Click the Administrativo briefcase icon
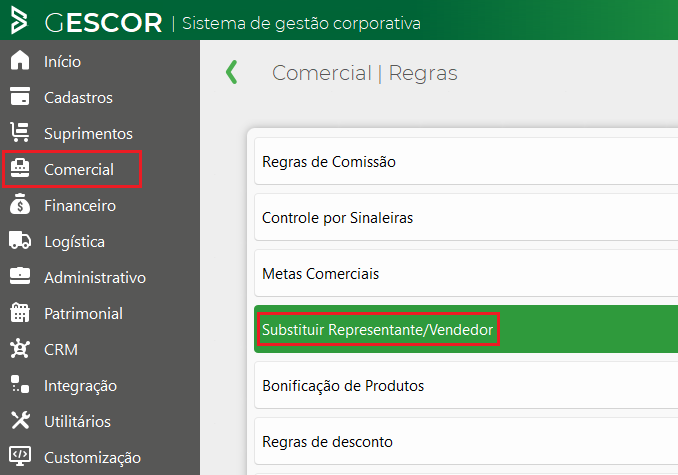The image size is (678, 475). 20,276
